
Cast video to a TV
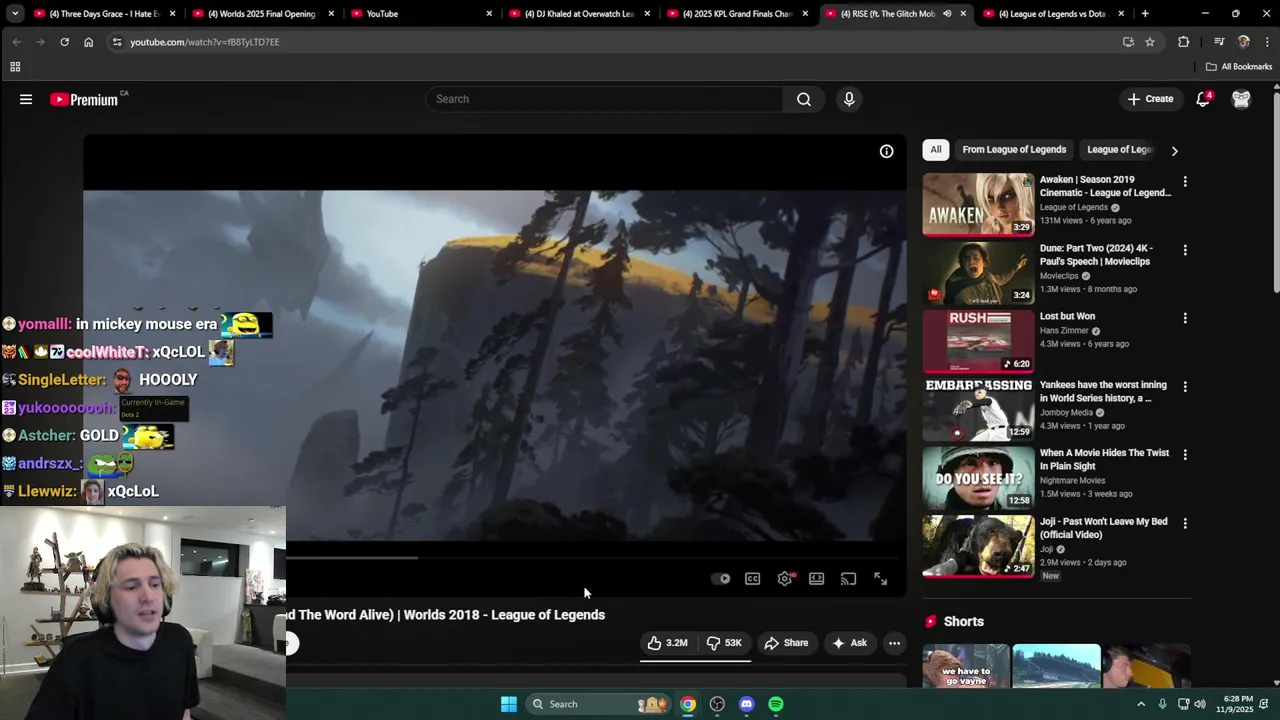849,579
